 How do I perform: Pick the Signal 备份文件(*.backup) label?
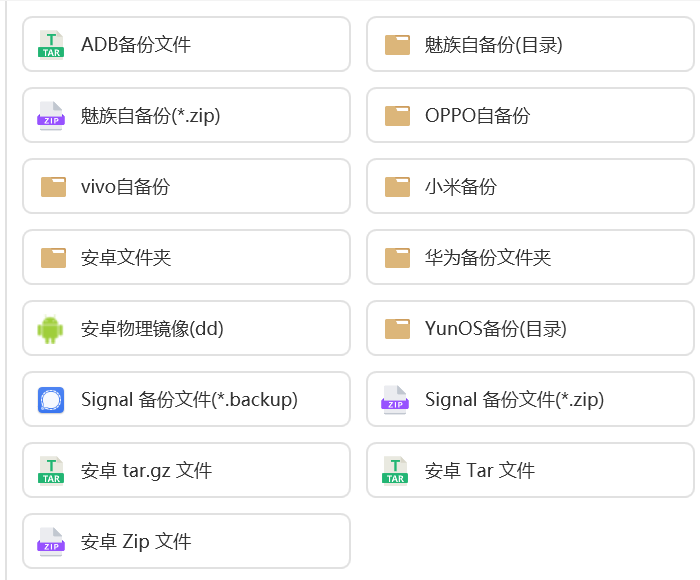pyautogui.click(x=189, y=400)
